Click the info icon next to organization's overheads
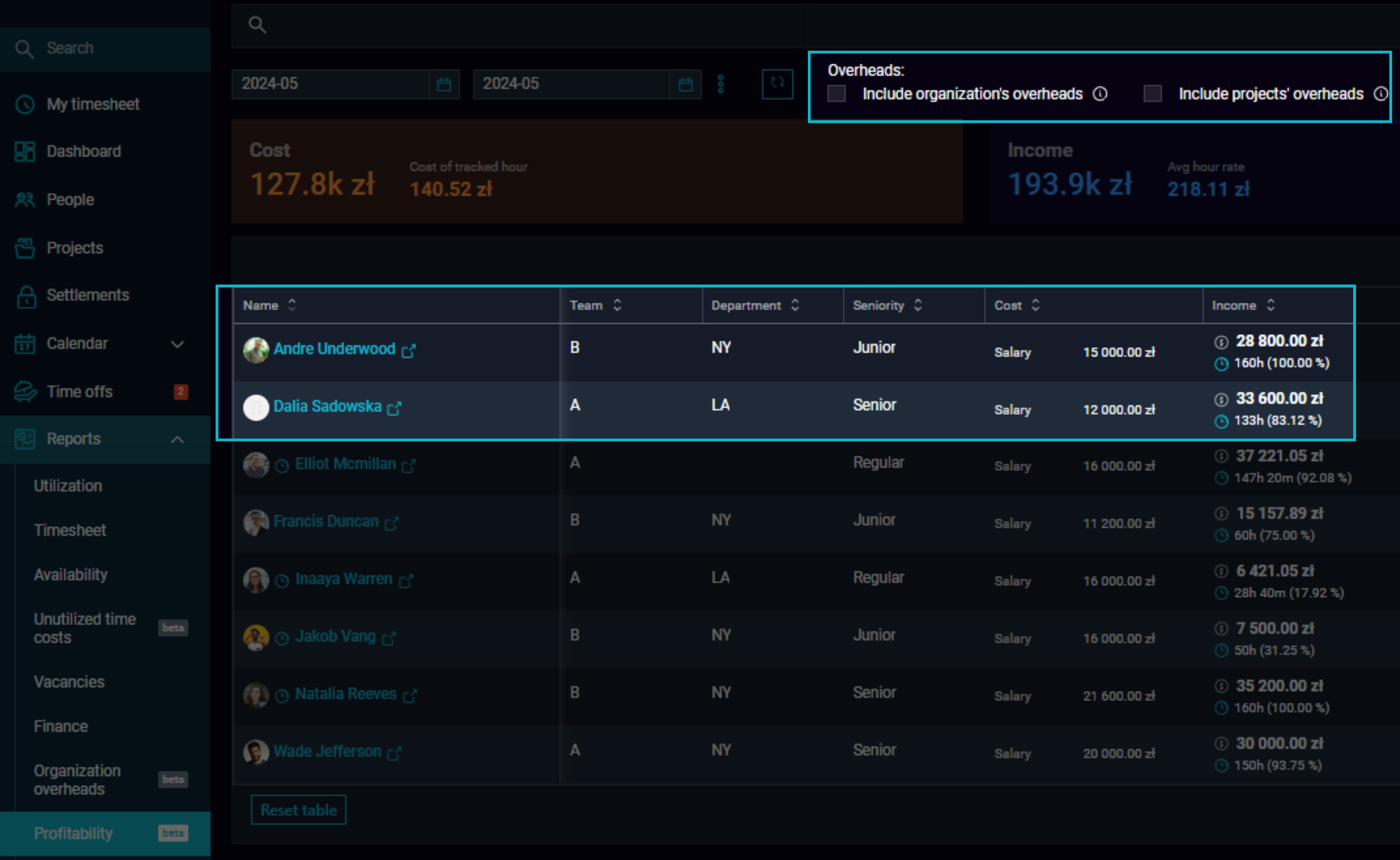The image size is (1400, 860). pyautogui.click(x=1100, y=94)
